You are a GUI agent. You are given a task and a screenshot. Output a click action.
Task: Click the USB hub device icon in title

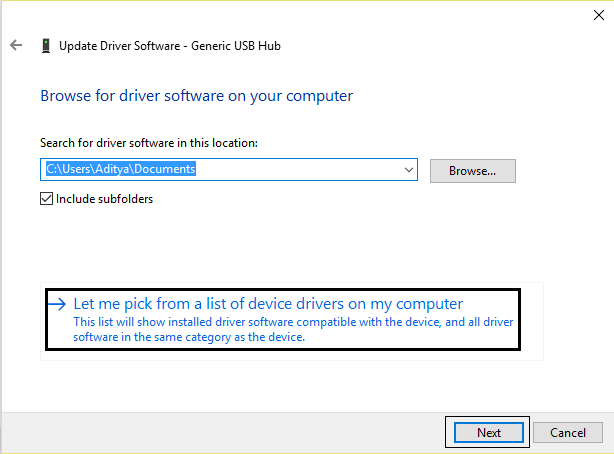pyautogui.click(x=45, y=45)
